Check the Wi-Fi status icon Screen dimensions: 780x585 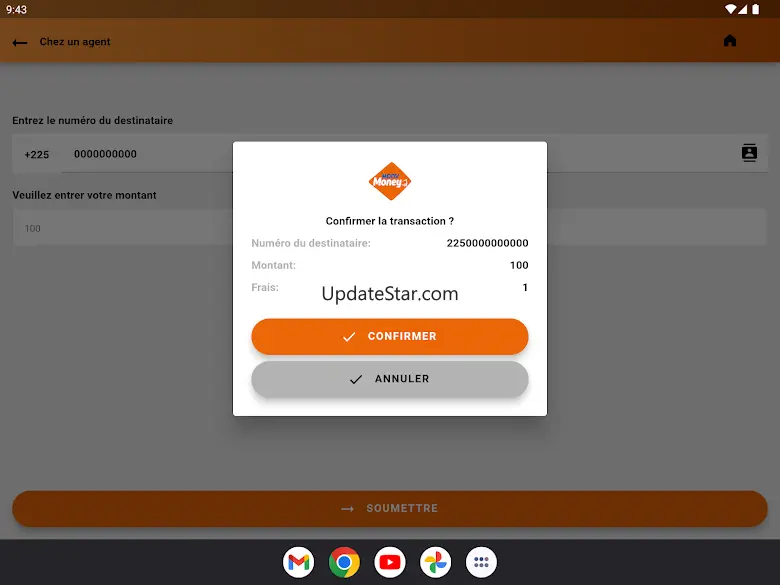730,9
